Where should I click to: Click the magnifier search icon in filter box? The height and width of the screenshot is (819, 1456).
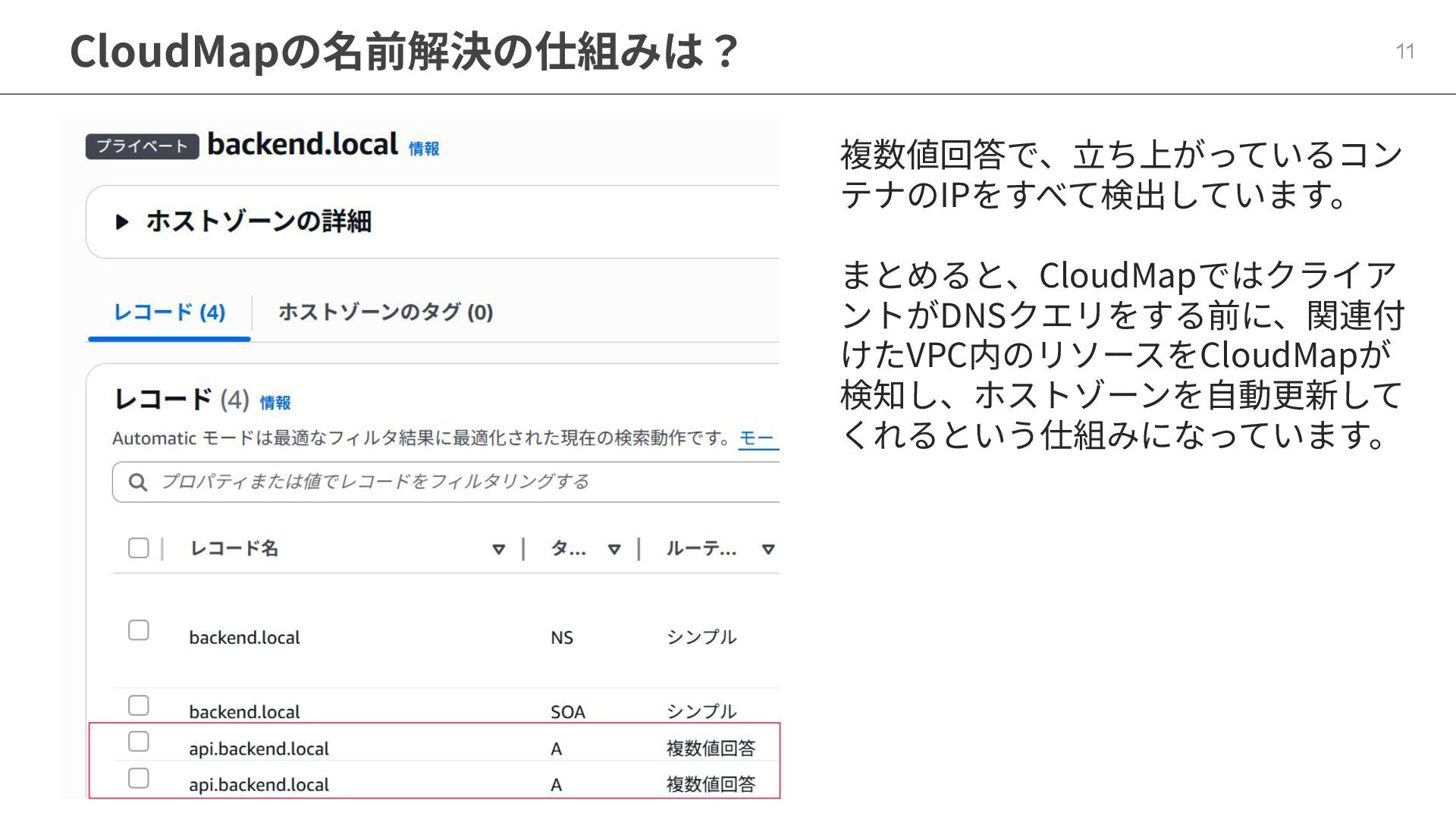pos(137,482)
